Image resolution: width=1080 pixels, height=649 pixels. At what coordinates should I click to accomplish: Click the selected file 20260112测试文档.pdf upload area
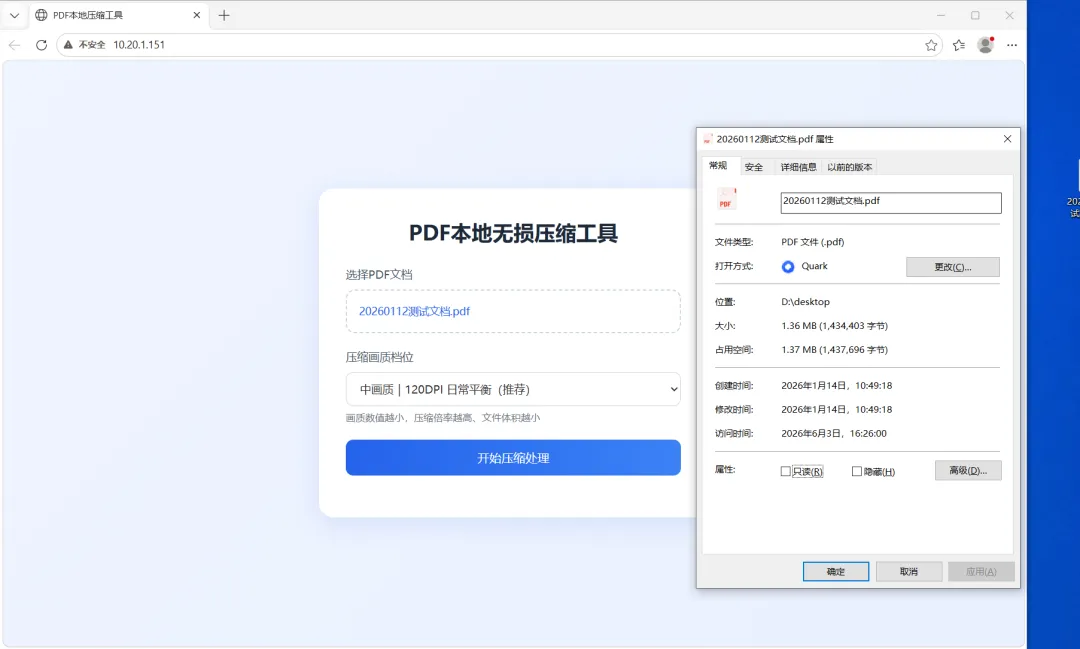pos(513,311)
